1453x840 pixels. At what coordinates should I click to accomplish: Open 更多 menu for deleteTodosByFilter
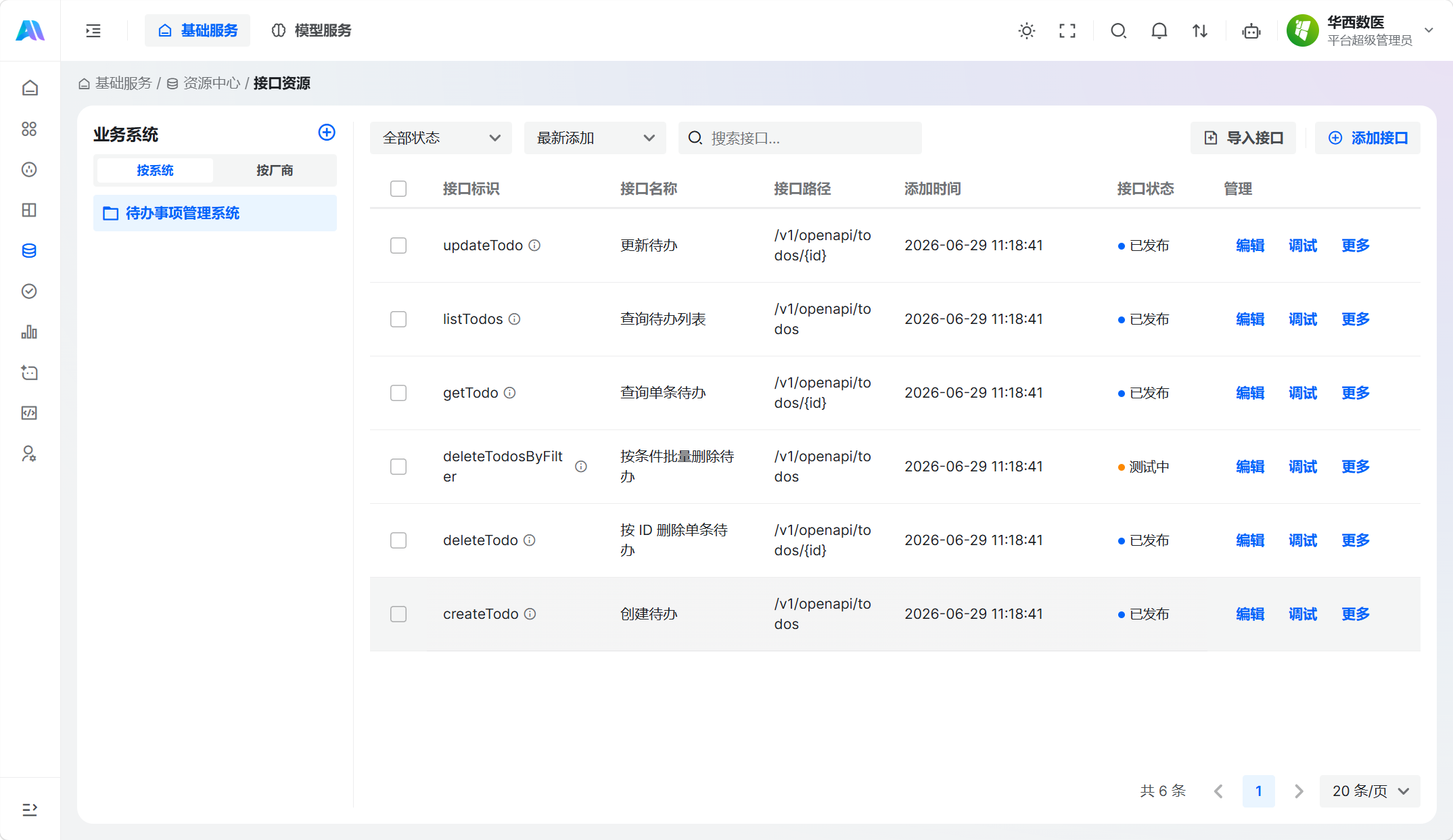coord(1356,467)
